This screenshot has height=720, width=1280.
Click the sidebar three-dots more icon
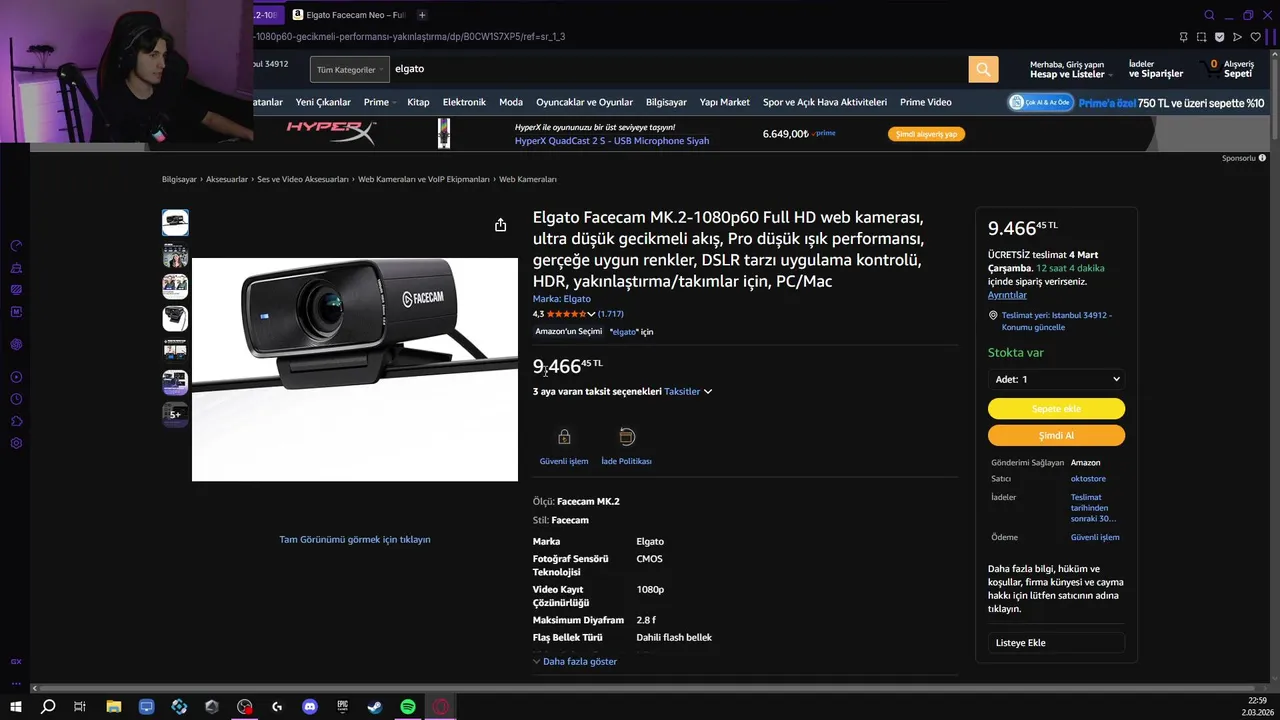pos(16,683)
